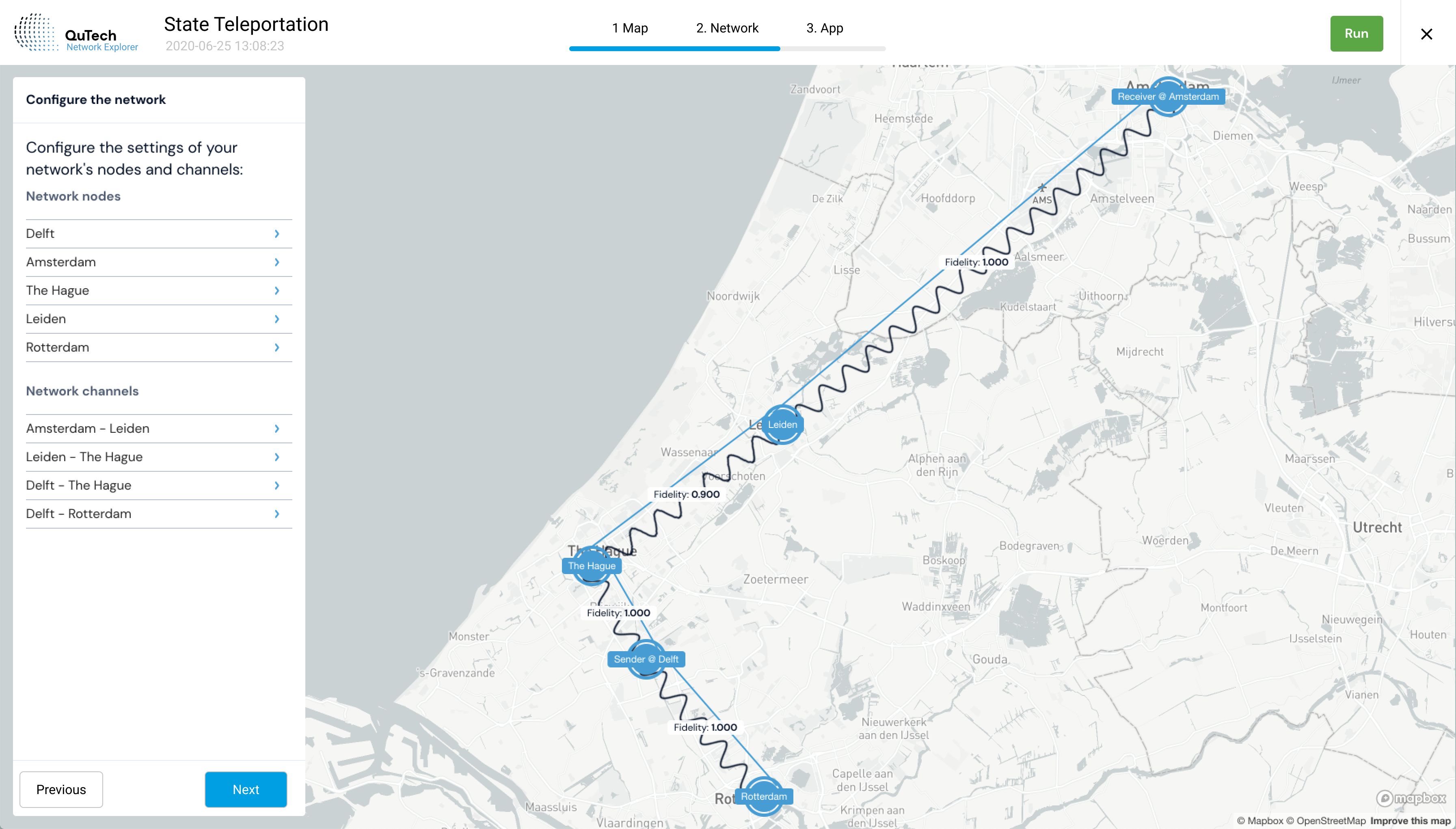This screenshot has height=829, width=1456.
Task: Click the Leiden node marker on map
Action: tap(782, 425)
